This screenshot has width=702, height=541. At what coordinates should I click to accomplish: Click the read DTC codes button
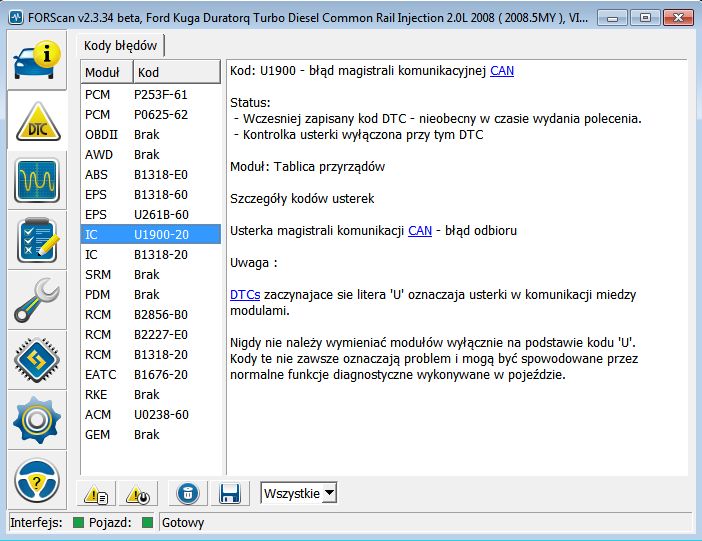(x=96, y=494)
